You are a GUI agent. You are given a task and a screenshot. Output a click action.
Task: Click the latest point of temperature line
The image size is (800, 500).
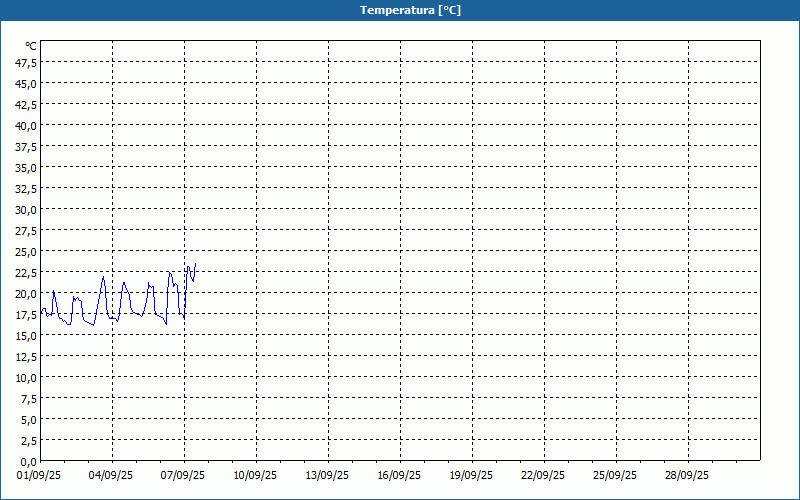click(x=195, y=264)
